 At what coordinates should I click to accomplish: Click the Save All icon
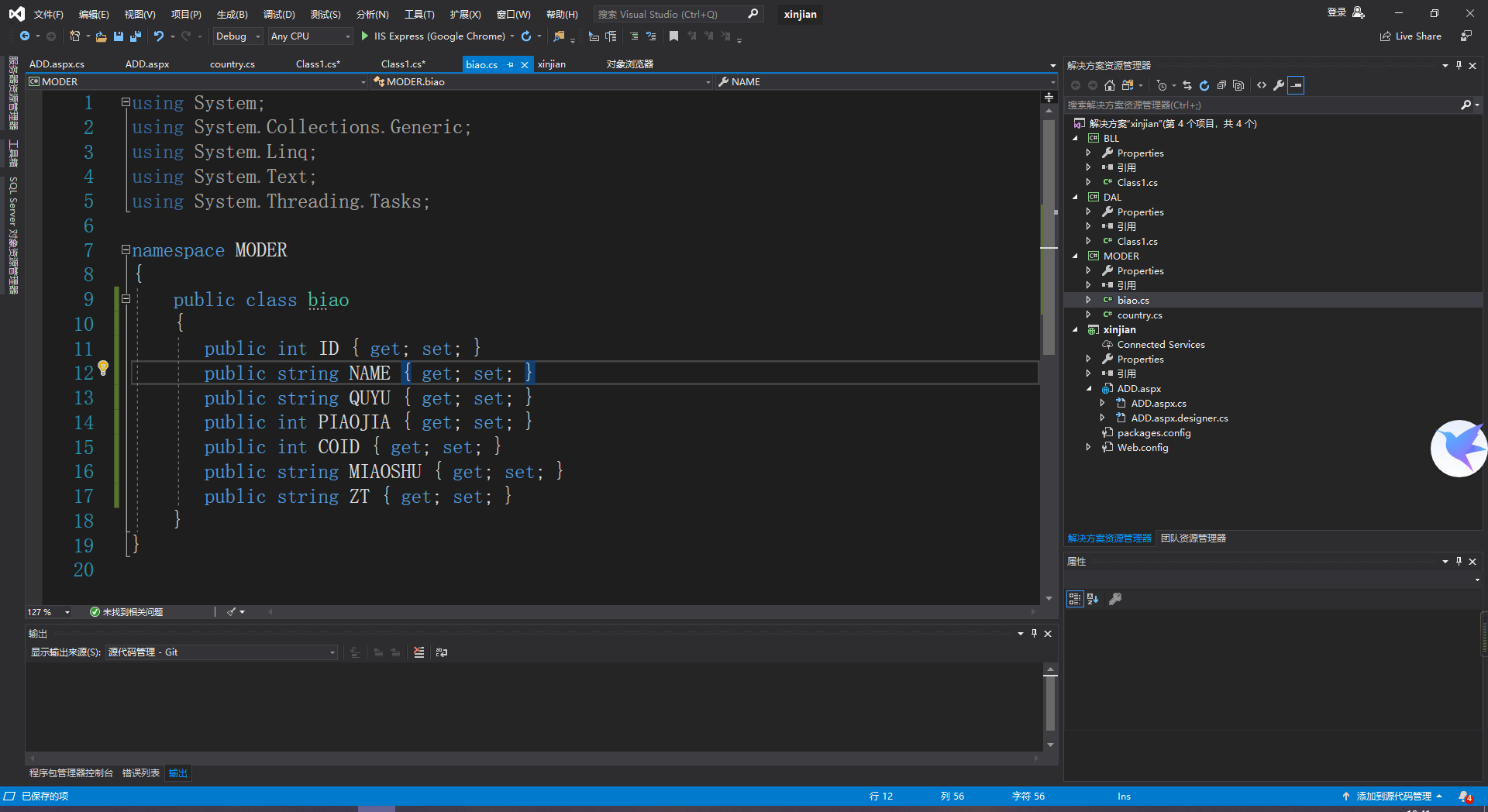point(136,36)
